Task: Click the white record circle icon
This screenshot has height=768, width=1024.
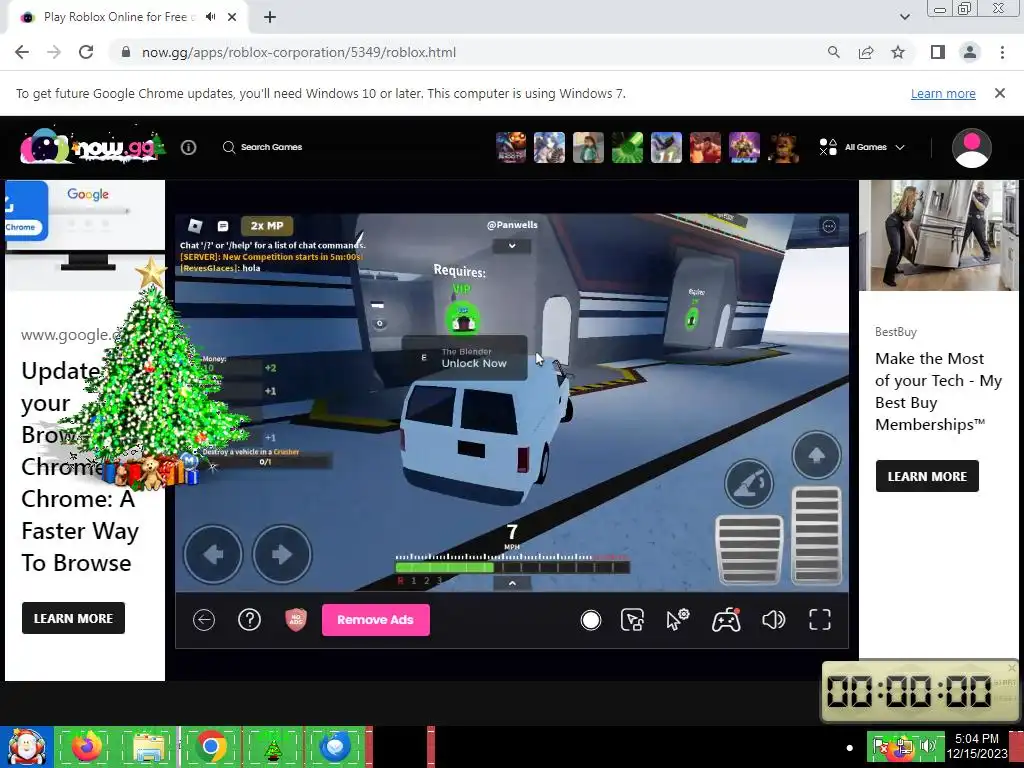Action: (590, 620)
